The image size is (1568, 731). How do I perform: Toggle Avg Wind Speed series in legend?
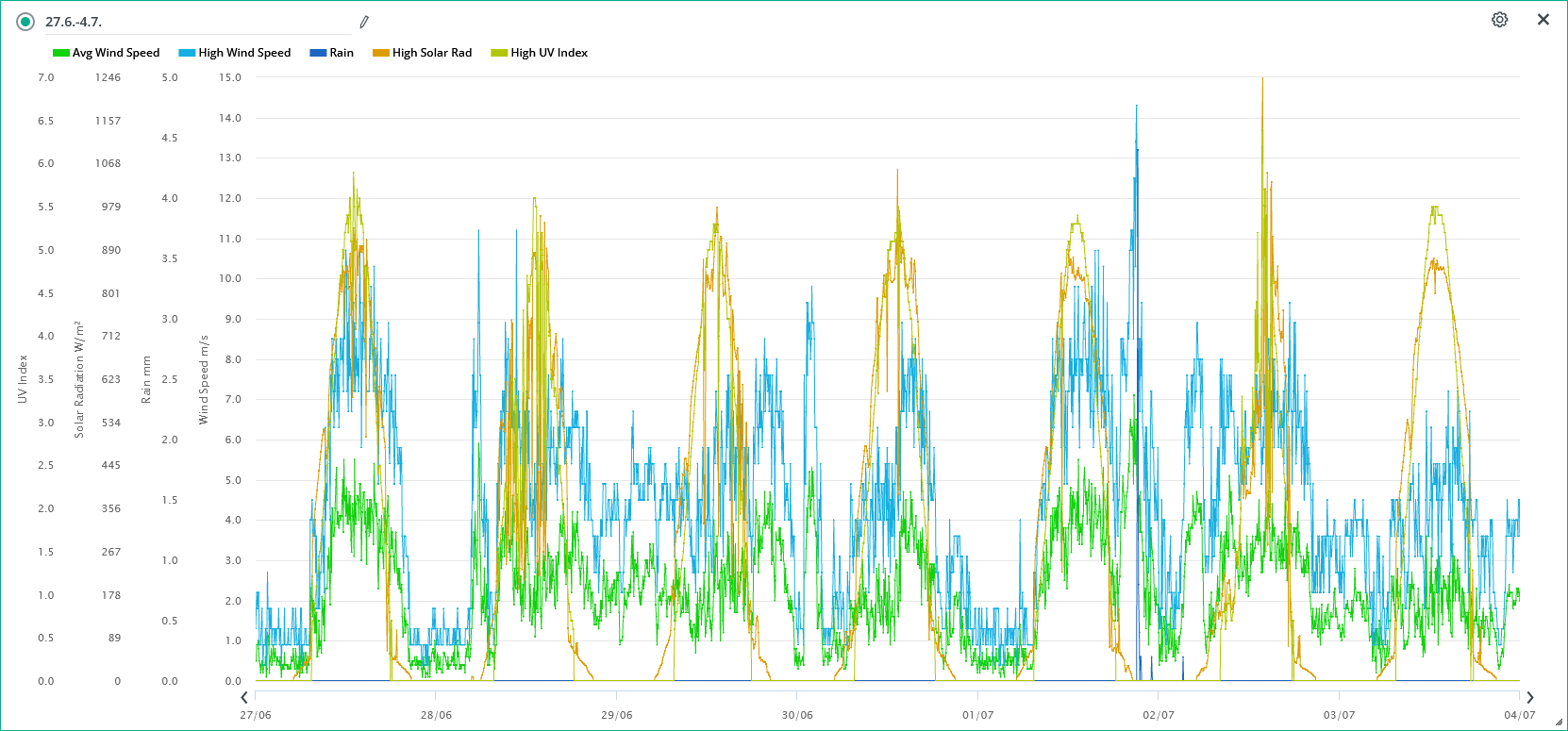tap(115, 53)
